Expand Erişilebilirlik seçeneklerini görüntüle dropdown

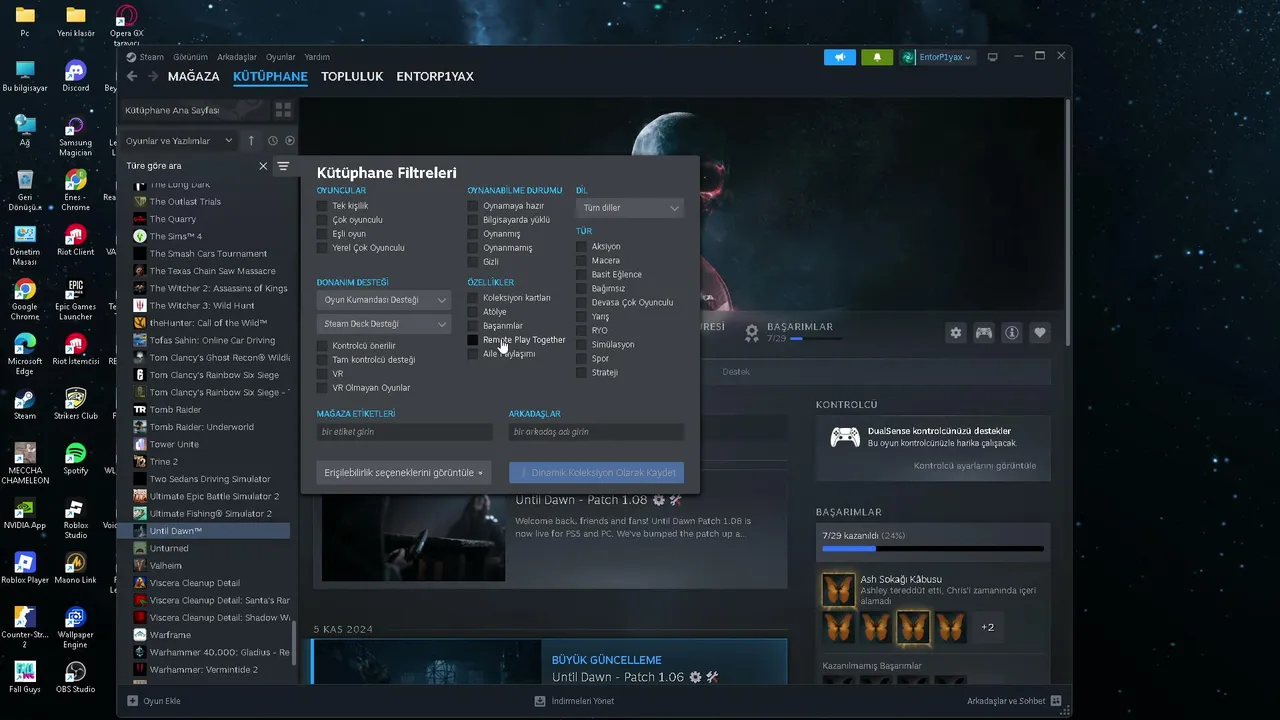point(404,473)
